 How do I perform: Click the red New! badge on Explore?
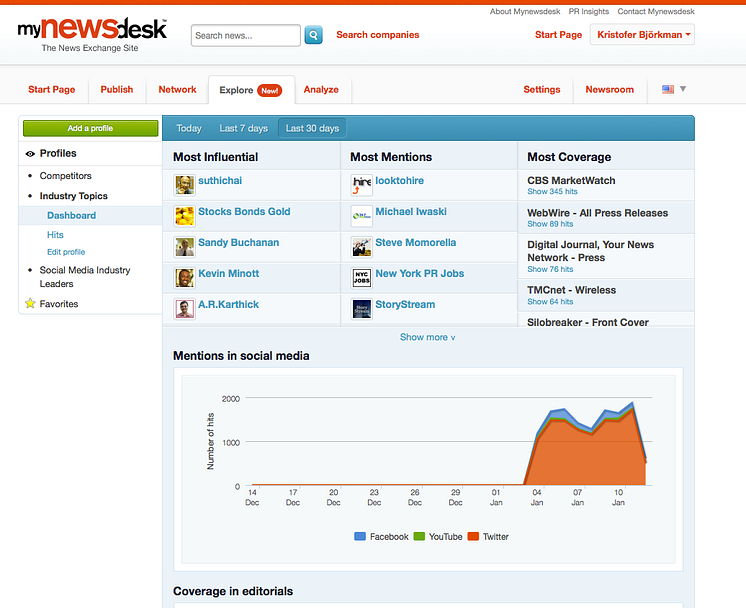click(x=269, y=90)
